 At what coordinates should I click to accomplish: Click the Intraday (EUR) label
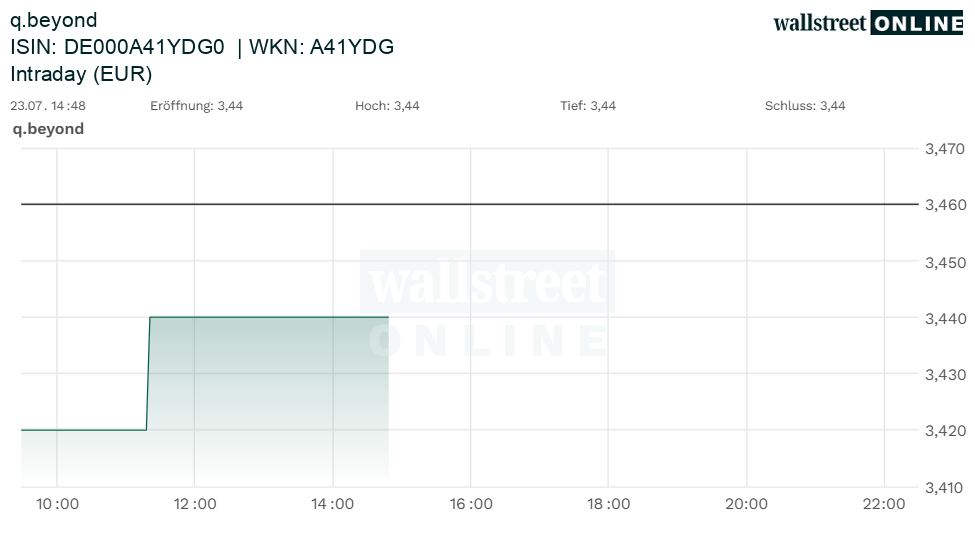(x=81, y=74)
